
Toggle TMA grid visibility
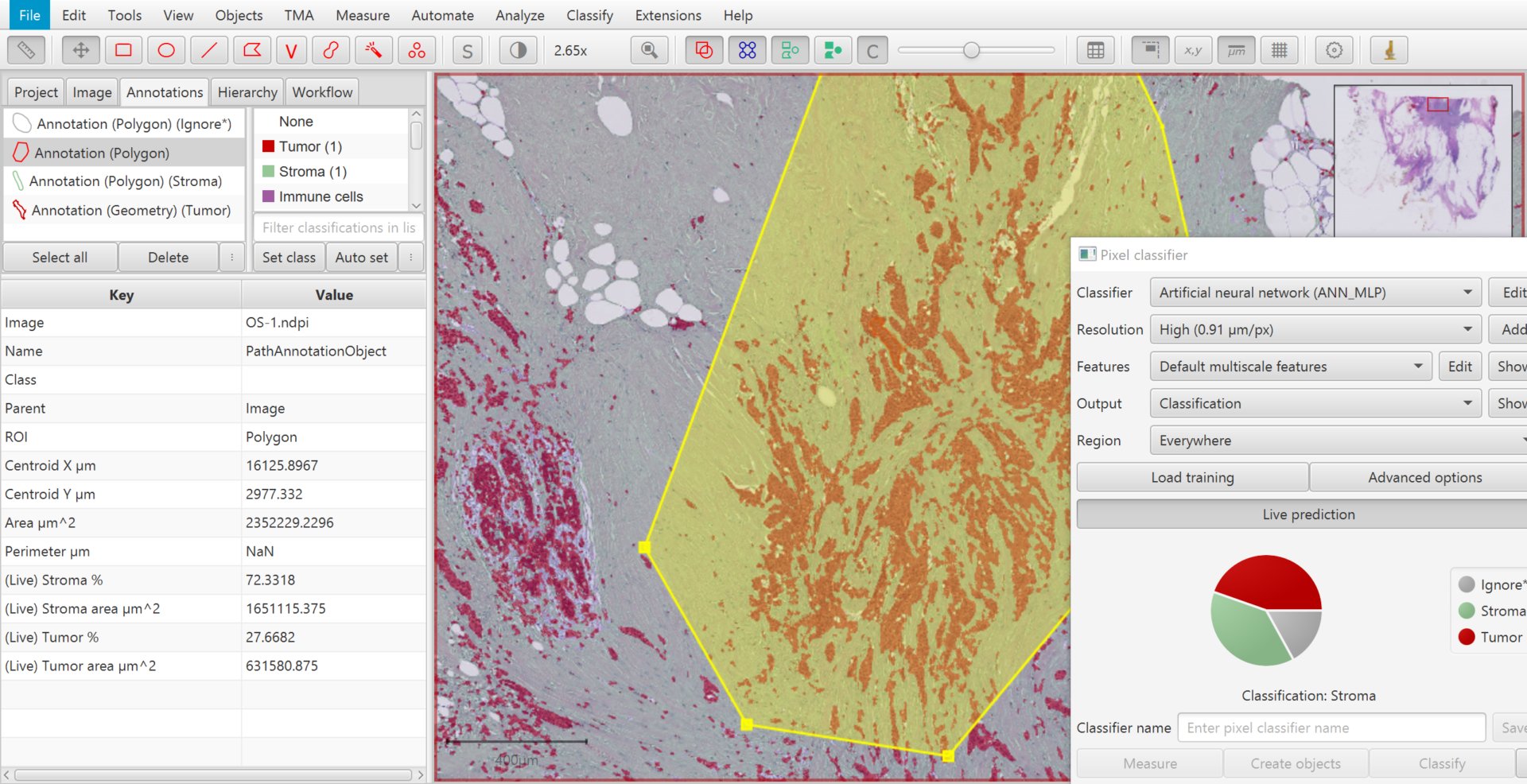pyautogui.click(x=747, y=50)
